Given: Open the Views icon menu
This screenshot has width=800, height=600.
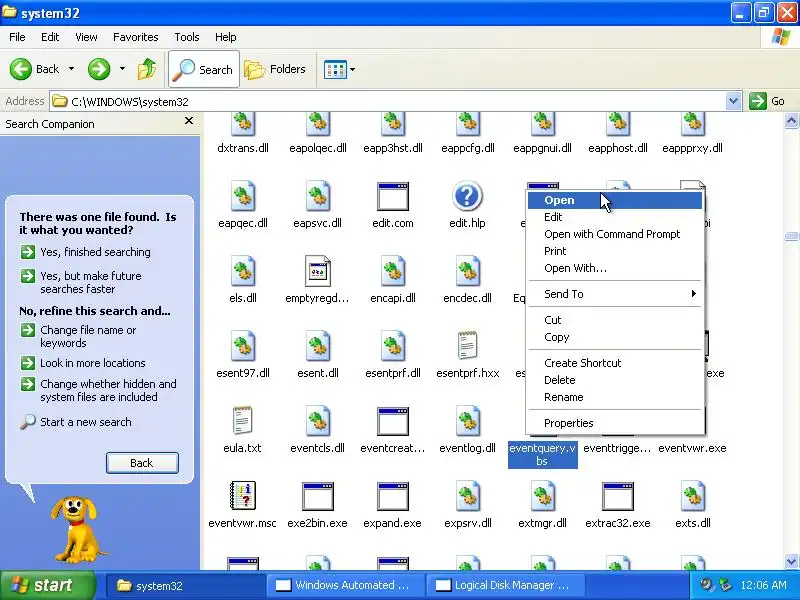Looking at the screenshot, I should (x=335, y=69).
